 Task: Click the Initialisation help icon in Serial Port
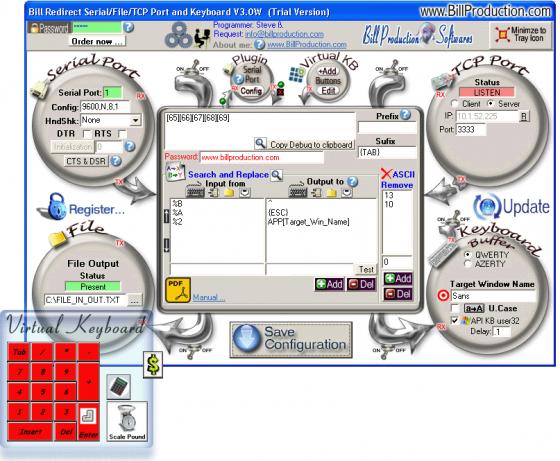point(129,146)
